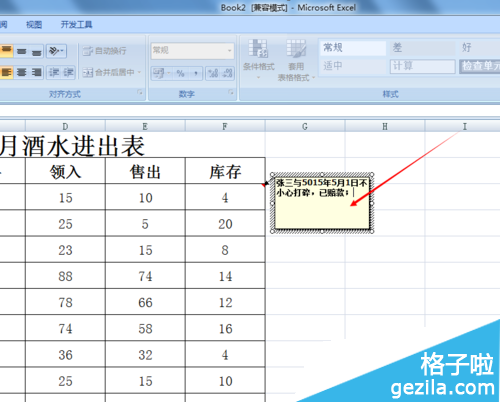Click 合并后居中 merge and center
Viewport: 500px width, 402px height.
coord(108,72)
